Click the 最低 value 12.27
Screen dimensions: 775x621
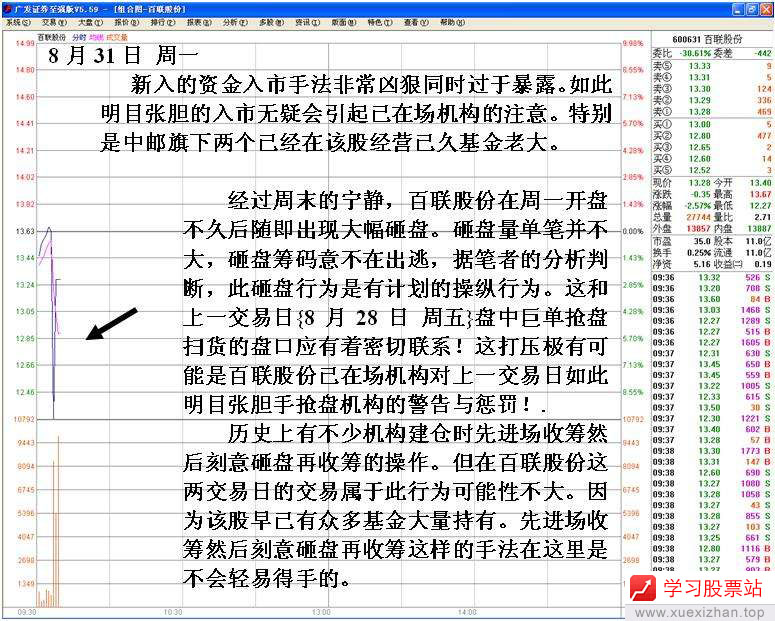pos(760,205)
